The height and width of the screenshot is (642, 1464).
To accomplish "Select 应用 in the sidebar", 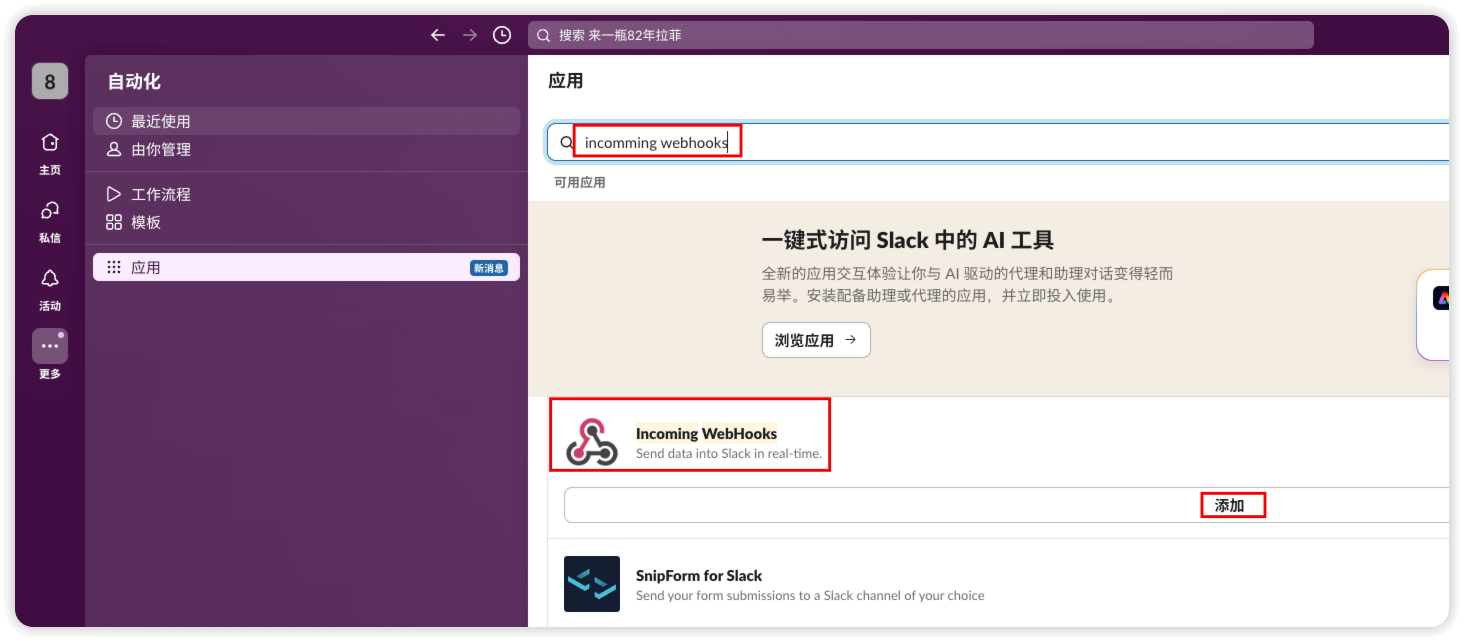I will 306,267.
